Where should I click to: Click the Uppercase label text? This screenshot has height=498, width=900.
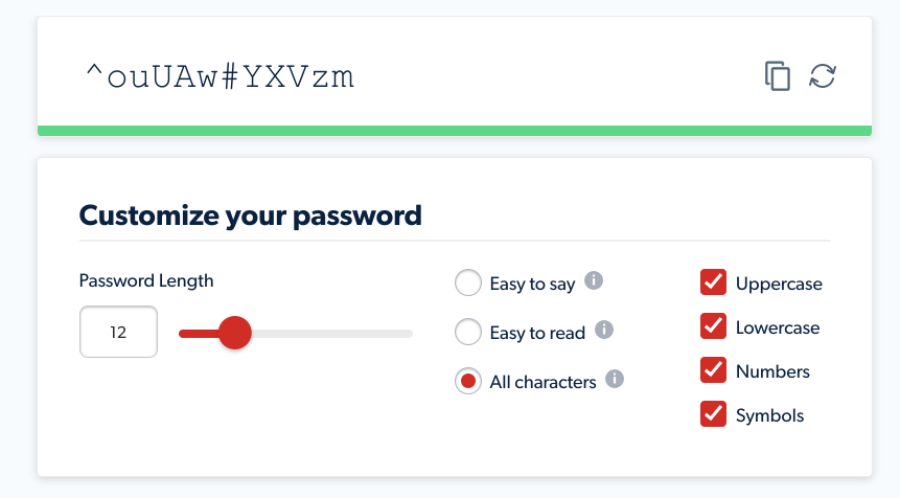[x=779, y=284]
